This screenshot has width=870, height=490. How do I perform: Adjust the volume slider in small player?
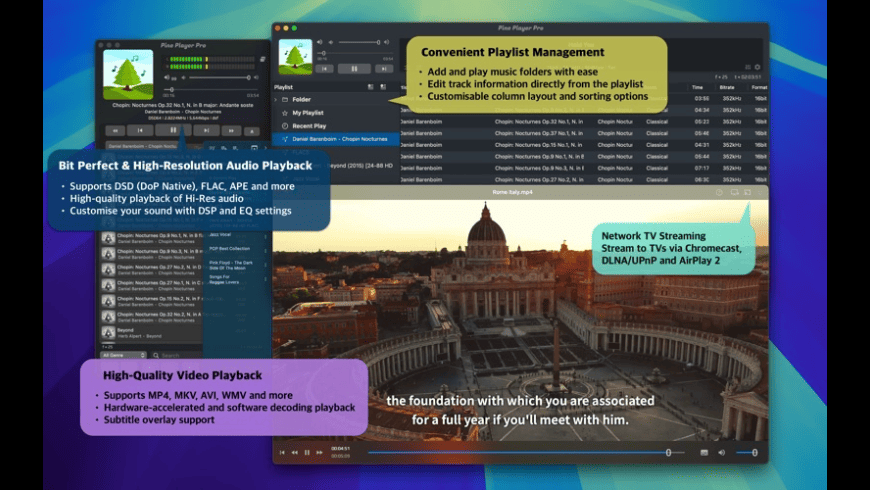pos(218,78)
